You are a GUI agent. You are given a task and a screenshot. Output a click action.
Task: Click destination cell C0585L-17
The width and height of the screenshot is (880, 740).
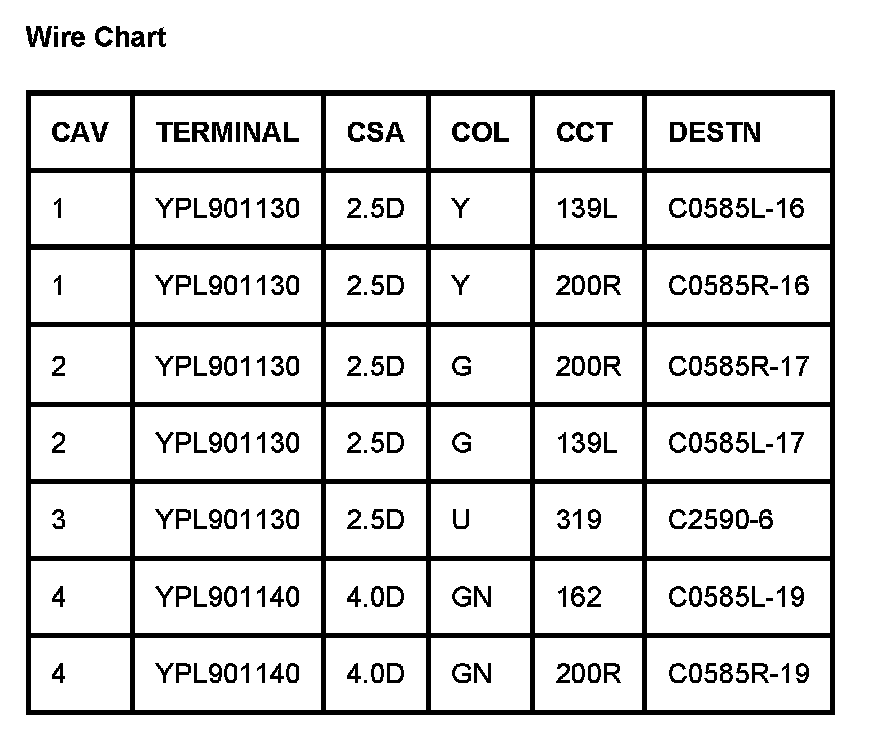(x=736, y=442)
